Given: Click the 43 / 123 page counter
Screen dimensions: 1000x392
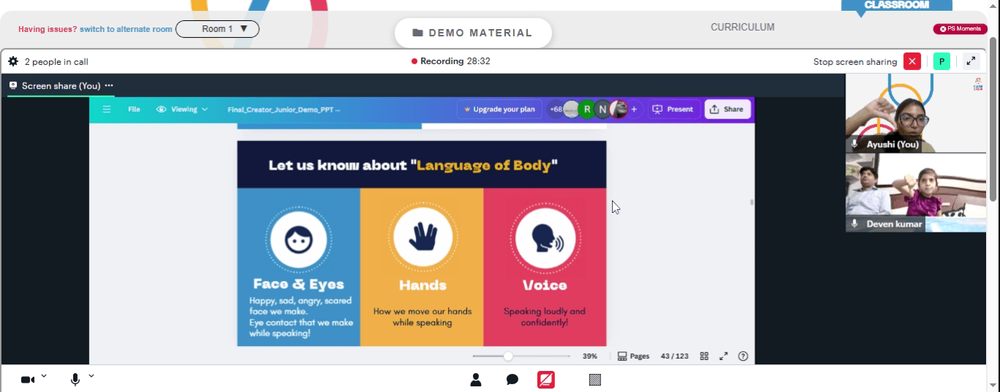Looking at the screenshot, I should [675, 356].
